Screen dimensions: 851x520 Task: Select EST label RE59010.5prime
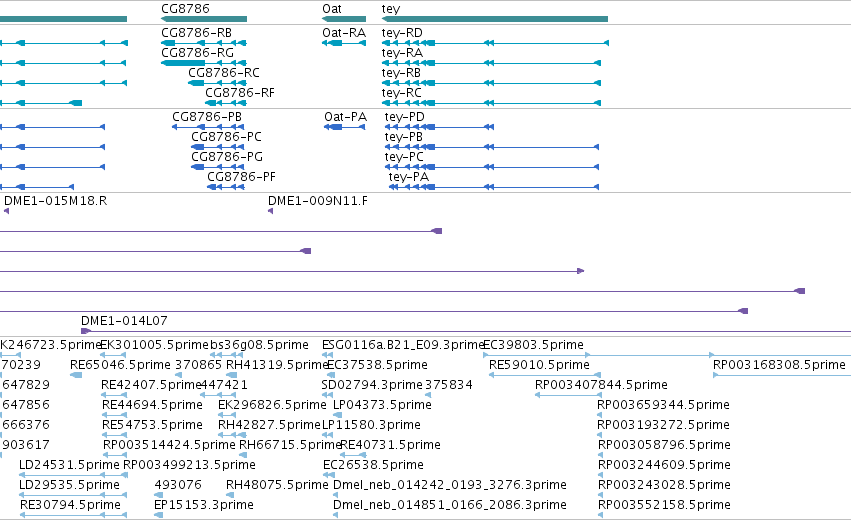tap(539, 365)
